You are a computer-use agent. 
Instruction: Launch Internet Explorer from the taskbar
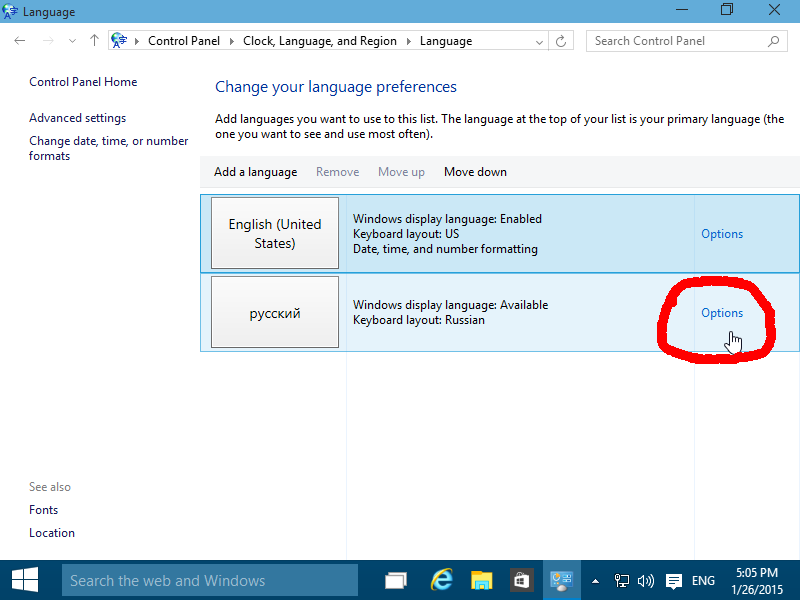click(x=441, y=580)
